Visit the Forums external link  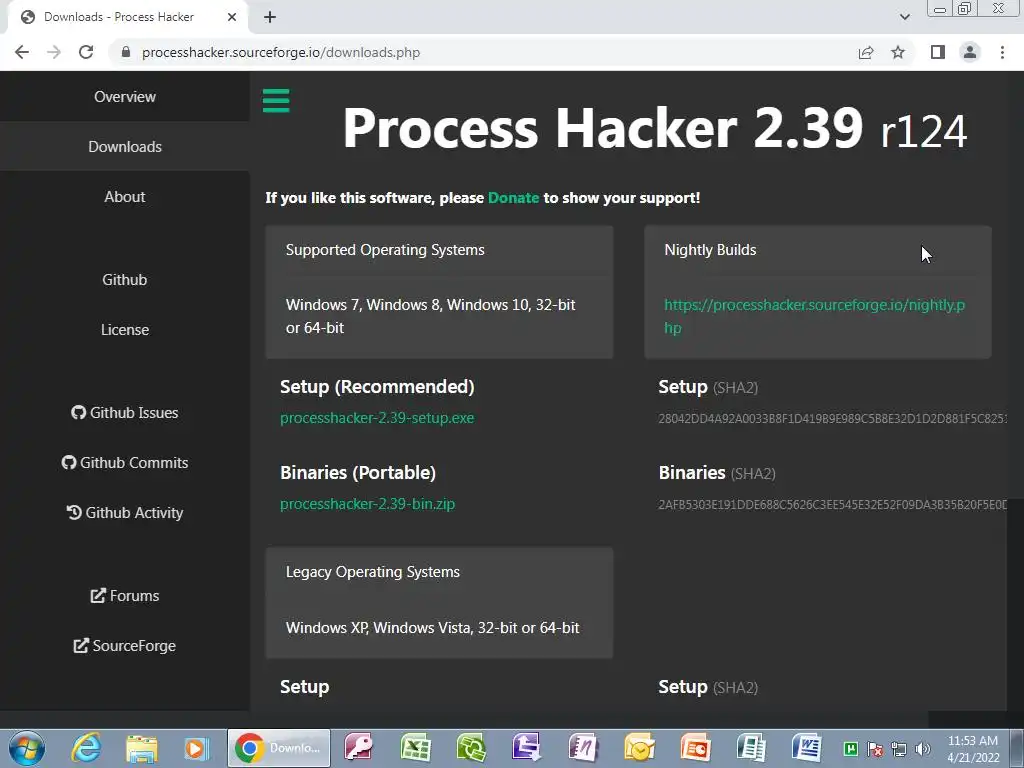pyautogui.click(x=125, y=596)
